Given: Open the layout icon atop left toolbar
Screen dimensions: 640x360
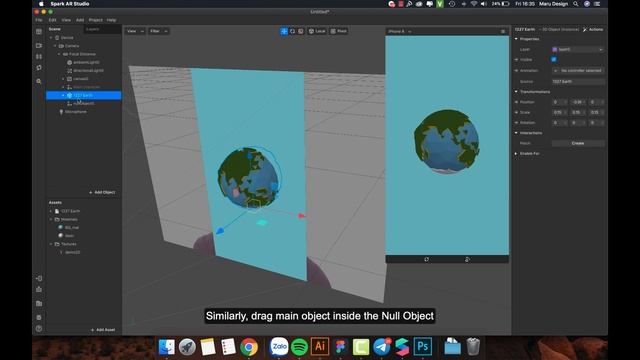Looking at the screenshot, I should (39, 31).
